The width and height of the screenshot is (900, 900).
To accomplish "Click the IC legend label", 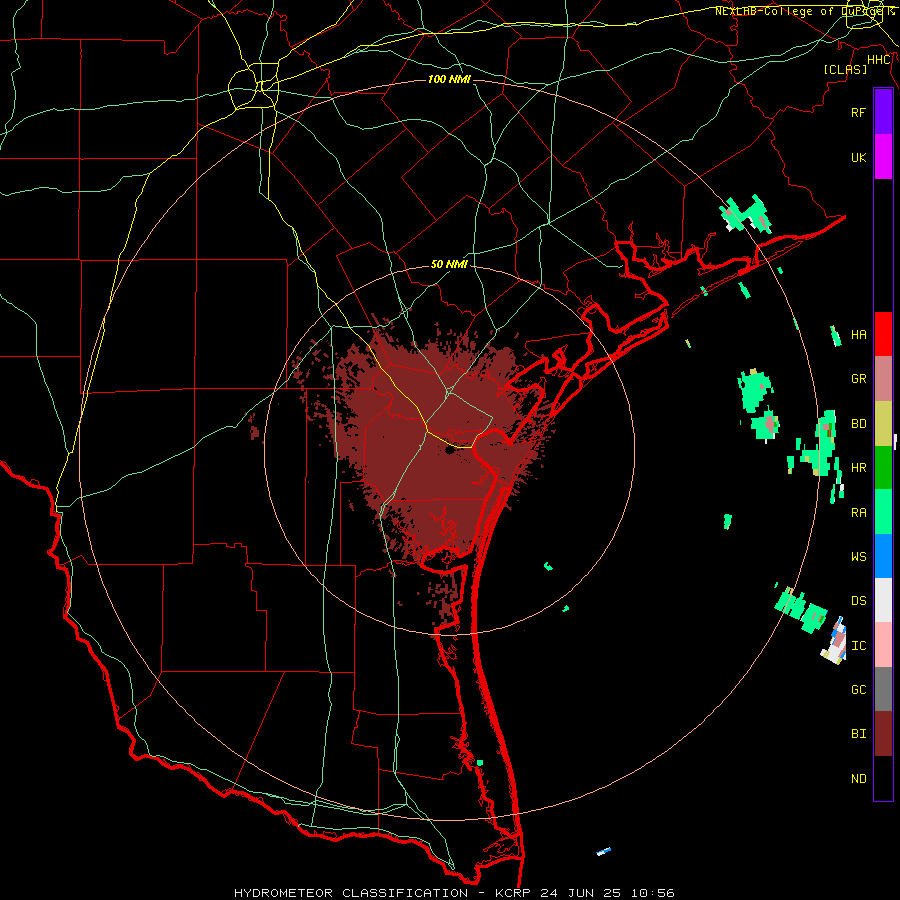I will (859, 646).
